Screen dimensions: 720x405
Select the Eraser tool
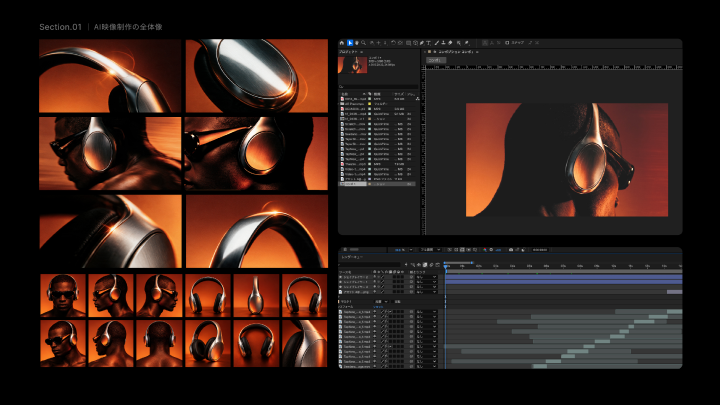point(450,43)
